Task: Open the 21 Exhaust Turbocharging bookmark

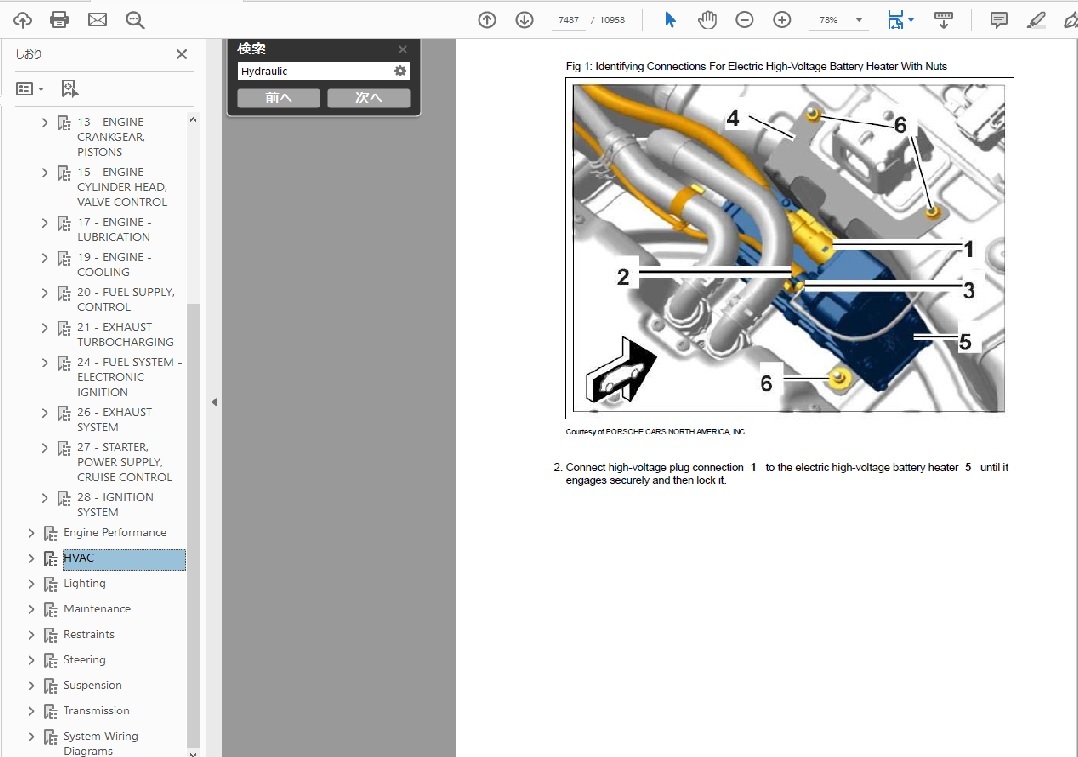Action: (125, 335)
